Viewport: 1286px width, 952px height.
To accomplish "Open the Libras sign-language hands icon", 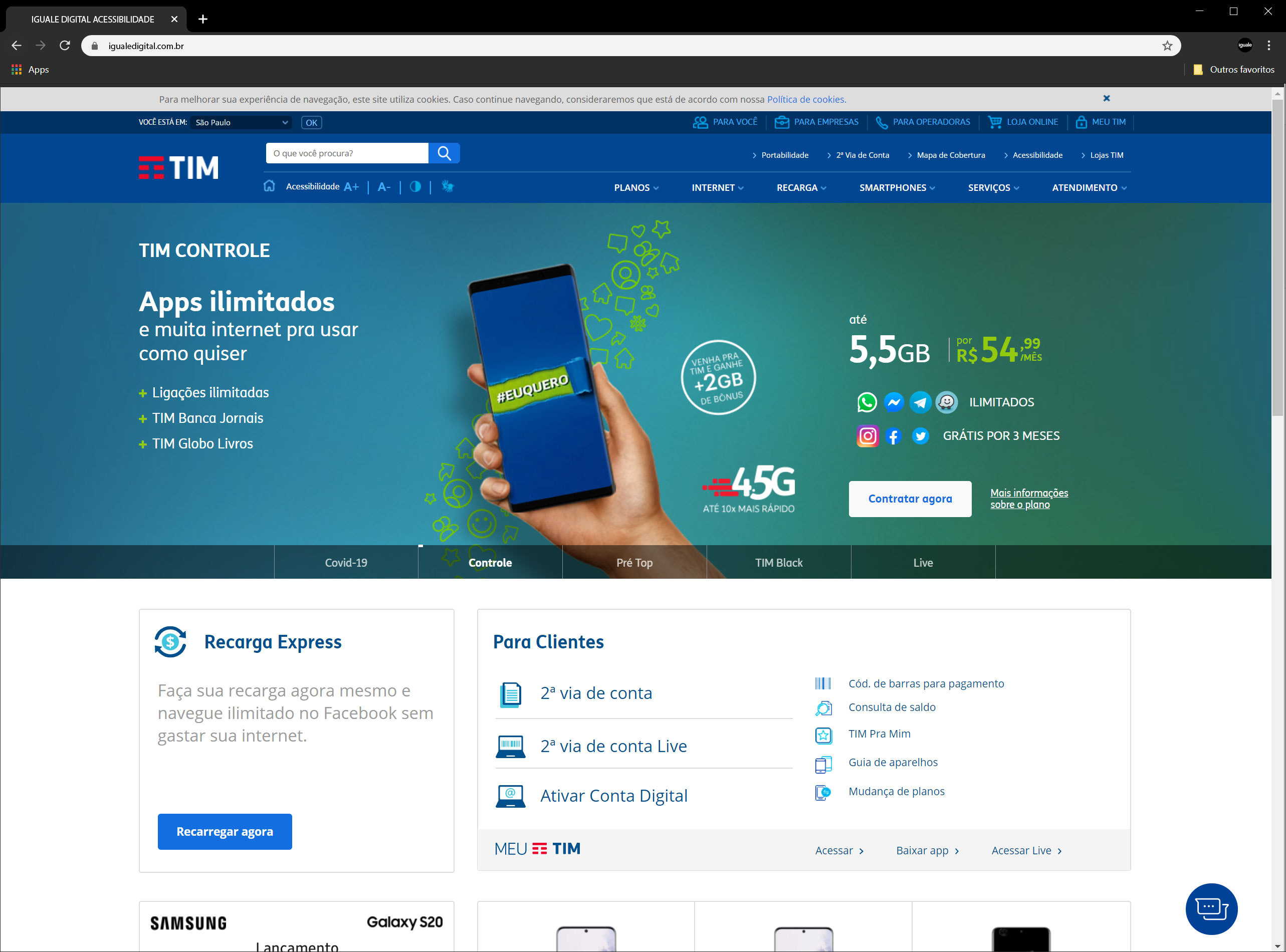I will coord(448,186).
